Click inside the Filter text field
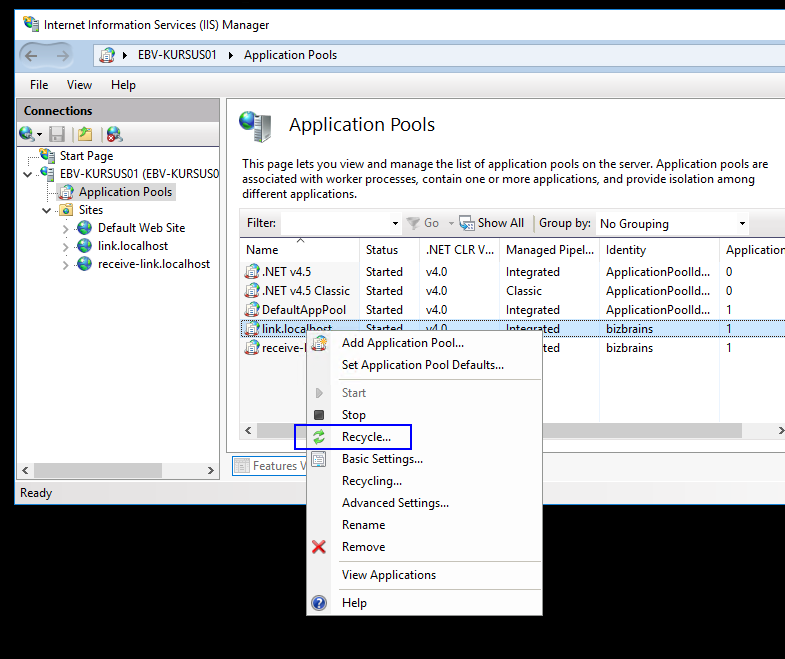The height and width of the screenshot is (659, 785). pos(335,224)
